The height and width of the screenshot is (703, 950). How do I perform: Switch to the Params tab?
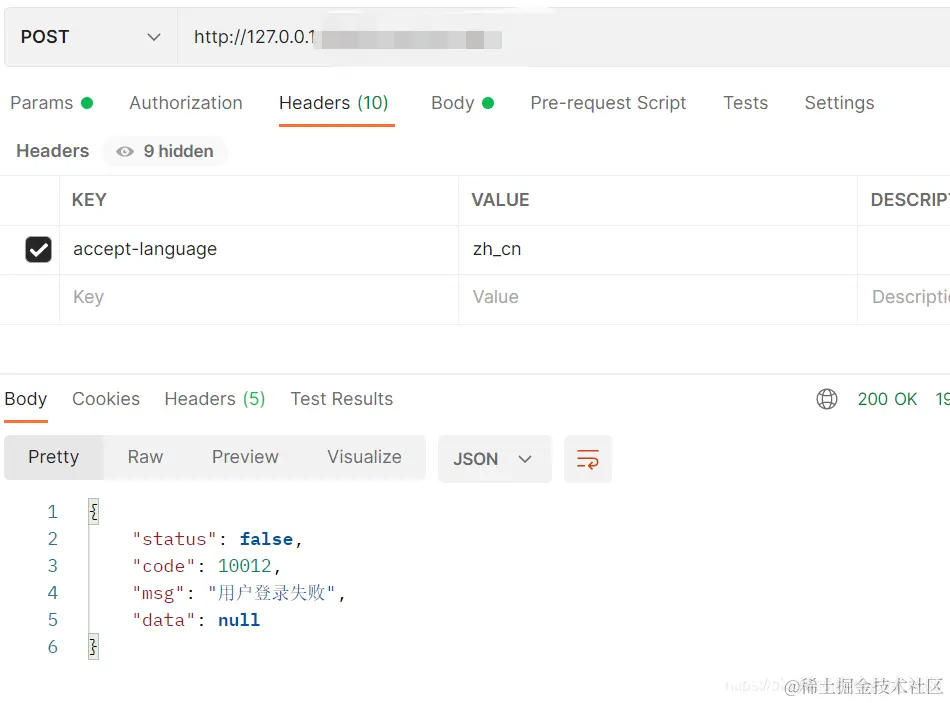click(x=51, y=103)
